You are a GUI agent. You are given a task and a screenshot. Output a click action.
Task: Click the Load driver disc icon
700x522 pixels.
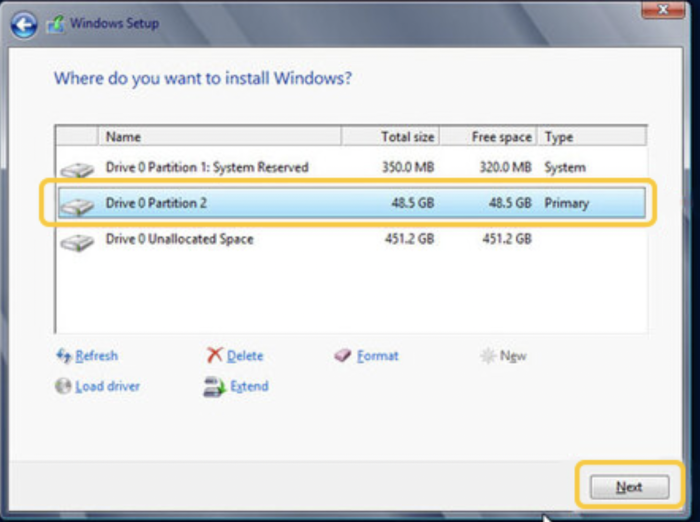point(63,386)
